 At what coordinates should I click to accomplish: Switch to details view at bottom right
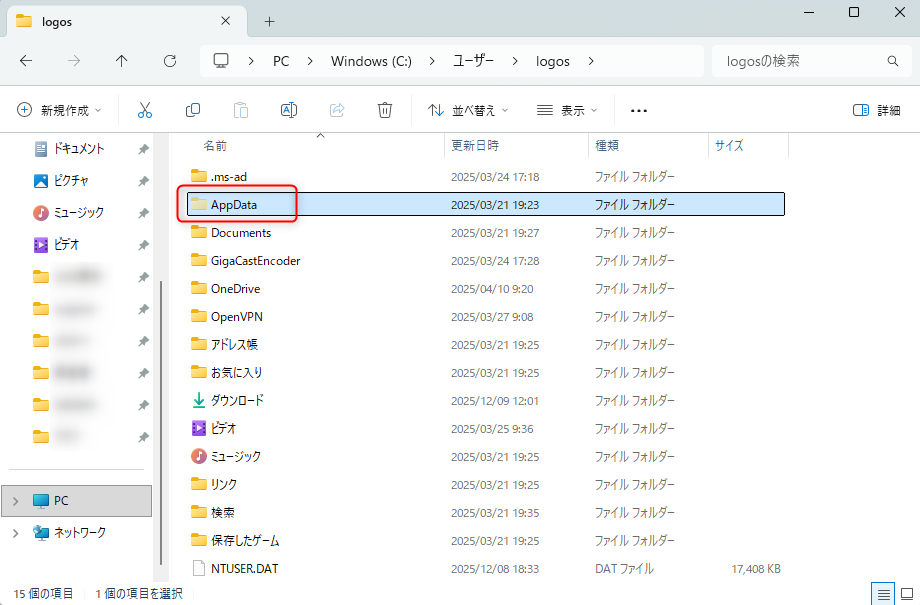click(x=883, y=593)
